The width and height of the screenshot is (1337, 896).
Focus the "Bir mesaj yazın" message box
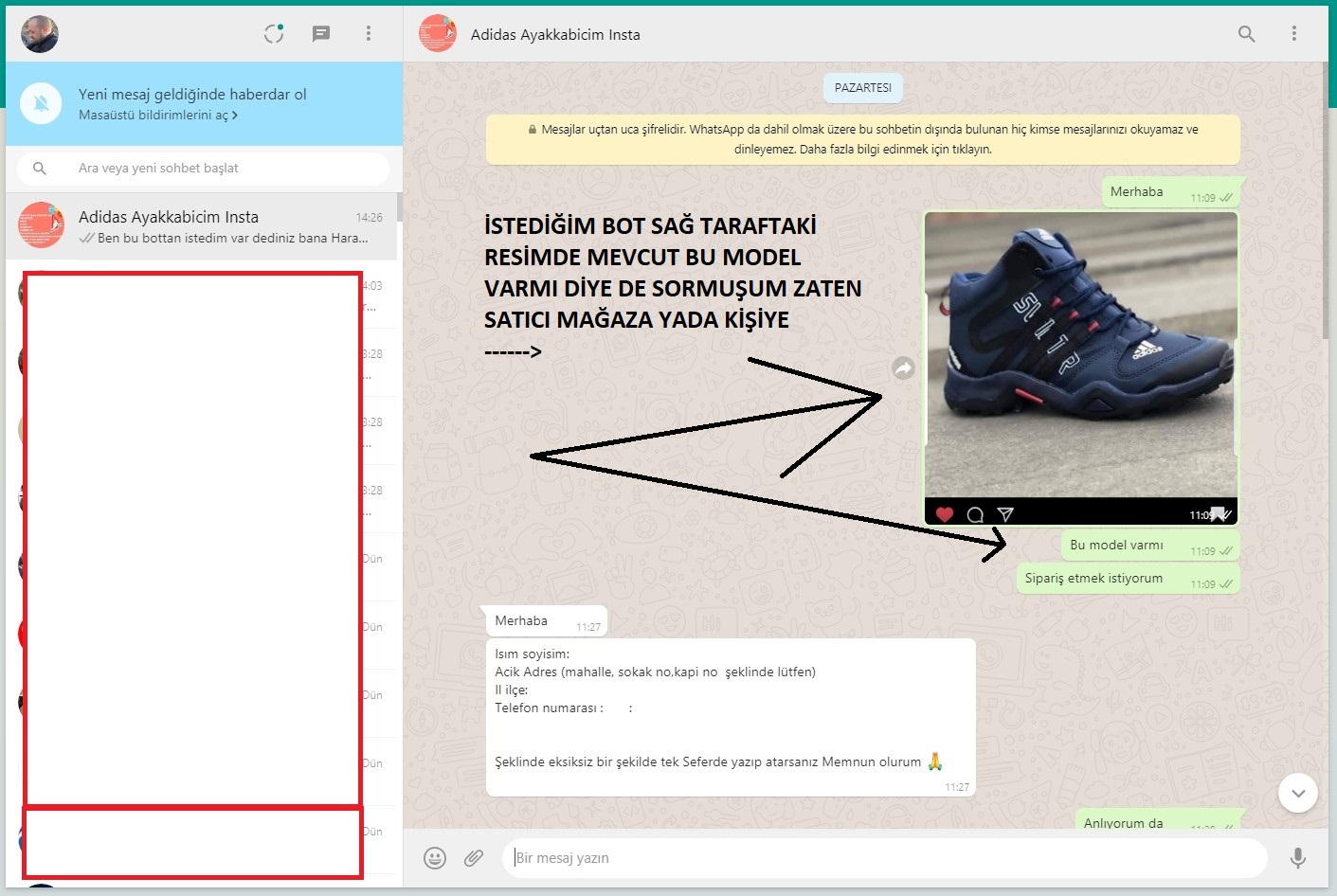885,858
